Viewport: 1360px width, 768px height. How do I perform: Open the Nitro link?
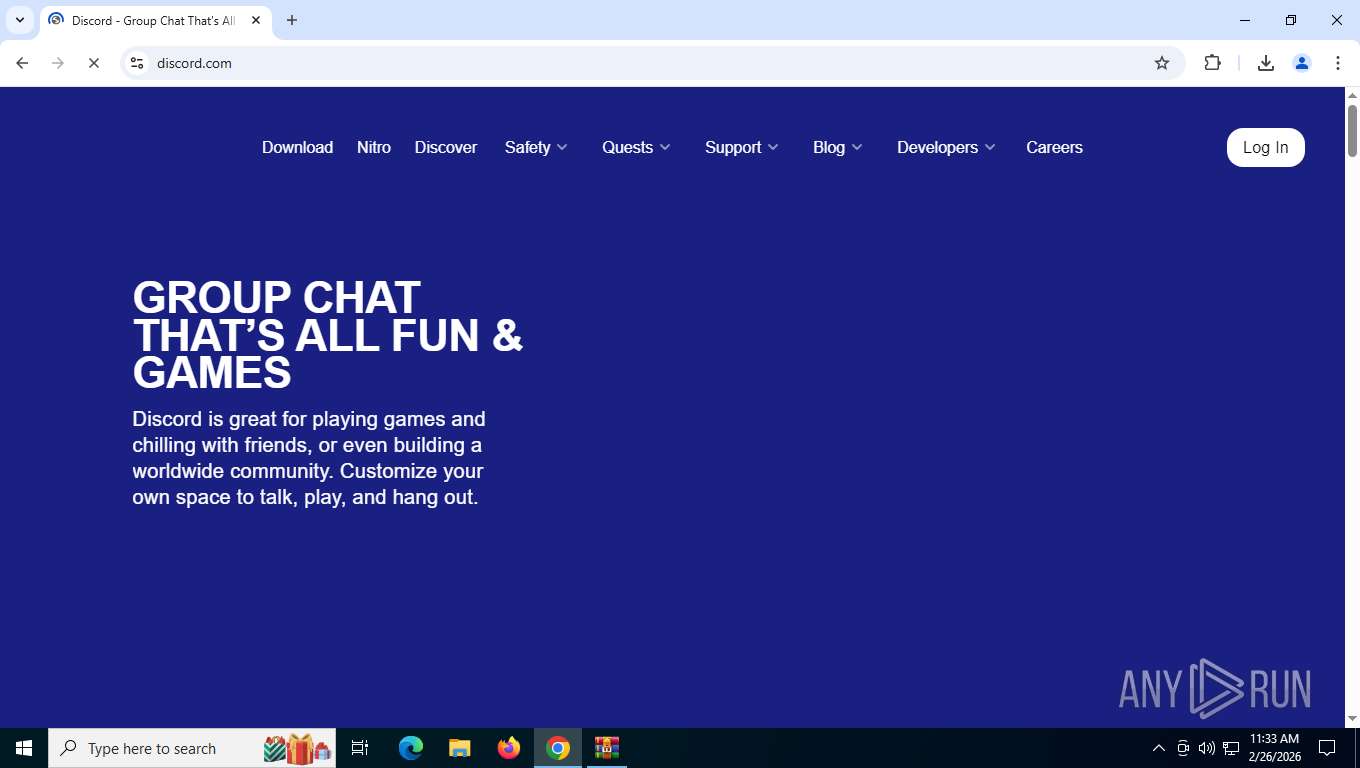pyautogui.click(x=374, y=147)
